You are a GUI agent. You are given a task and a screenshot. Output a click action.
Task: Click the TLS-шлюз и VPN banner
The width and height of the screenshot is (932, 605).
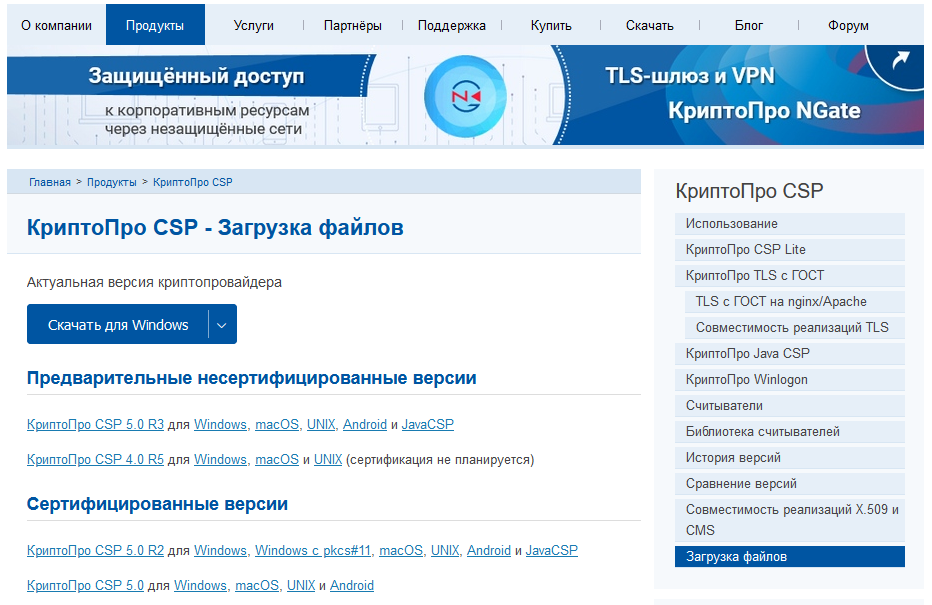(x=691, y=76)
